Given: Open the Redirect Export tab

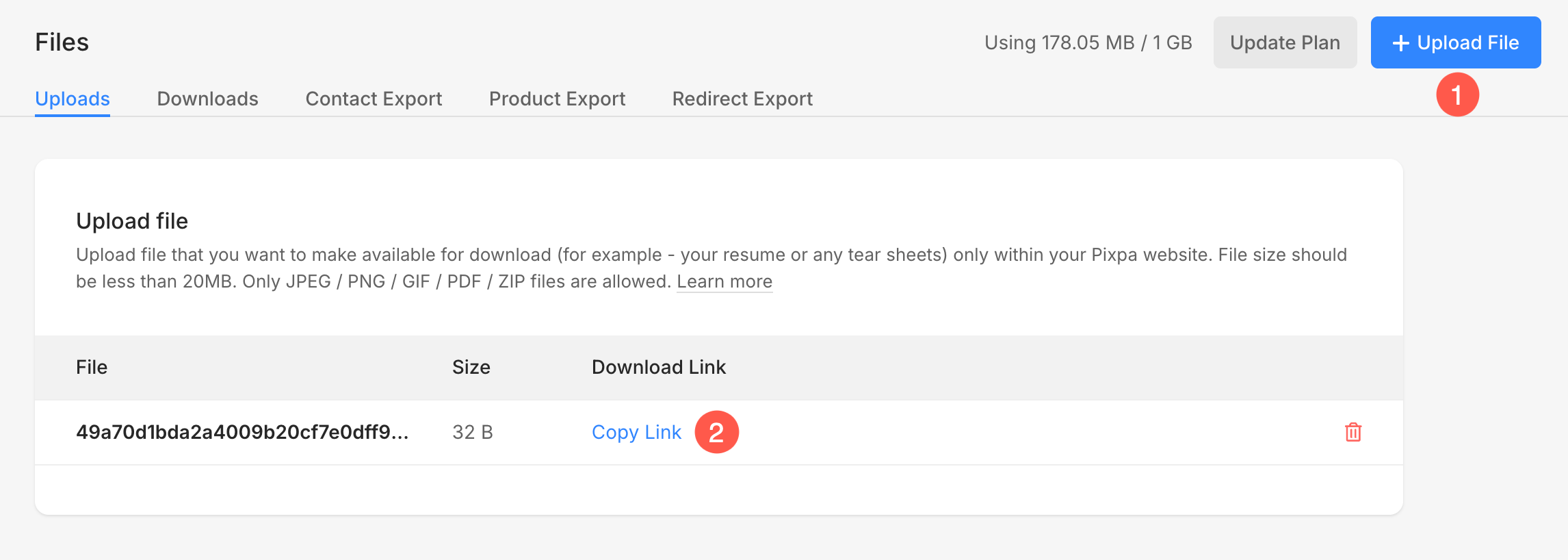Looking at the screenshot, I should click(x=742, y=99).
